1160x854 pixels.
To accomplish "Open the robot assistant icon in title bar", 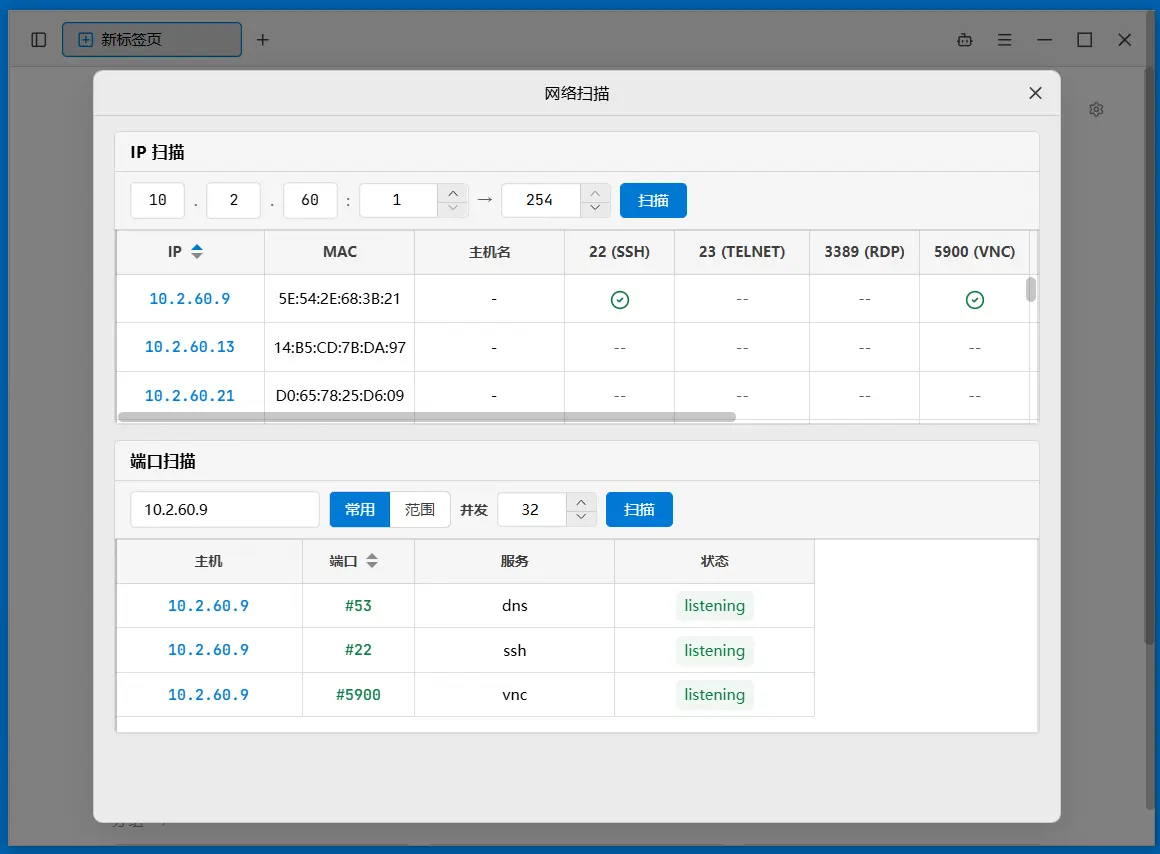I will coord(965,40).
